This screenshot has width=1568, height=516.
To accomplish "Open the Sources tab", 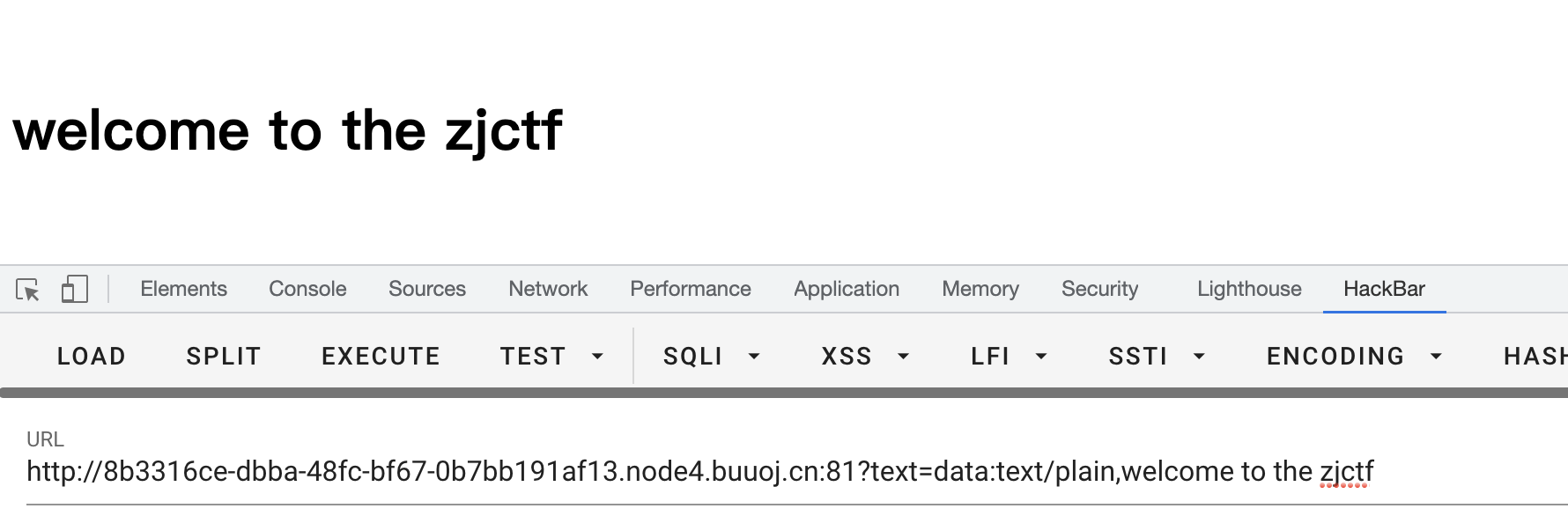I will click(427, 289).
